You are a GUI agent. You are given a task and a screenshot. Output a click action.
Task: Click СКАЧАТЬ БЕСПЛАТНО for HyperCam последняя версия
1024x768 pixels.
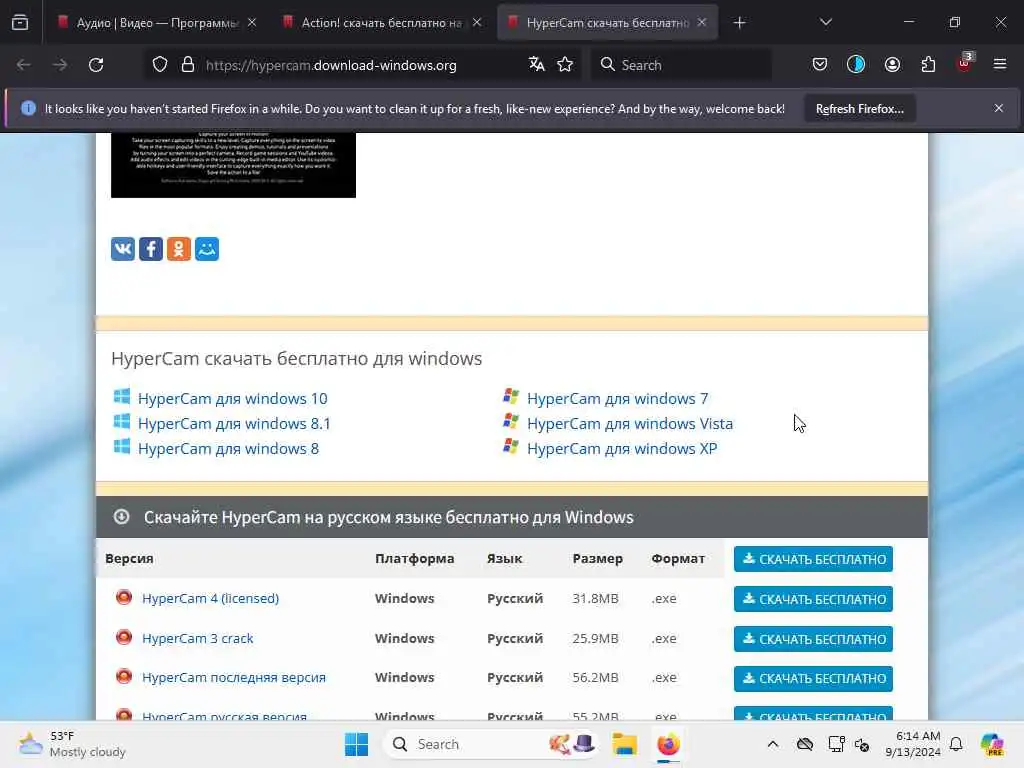(813, 679)
